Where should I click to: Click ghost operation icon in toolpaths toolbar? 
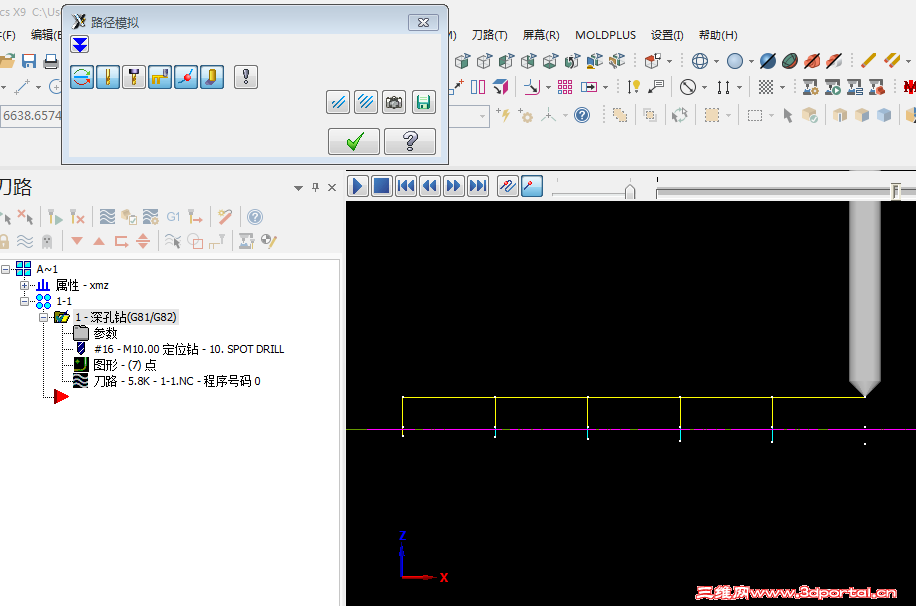click(x=47, y=241)
